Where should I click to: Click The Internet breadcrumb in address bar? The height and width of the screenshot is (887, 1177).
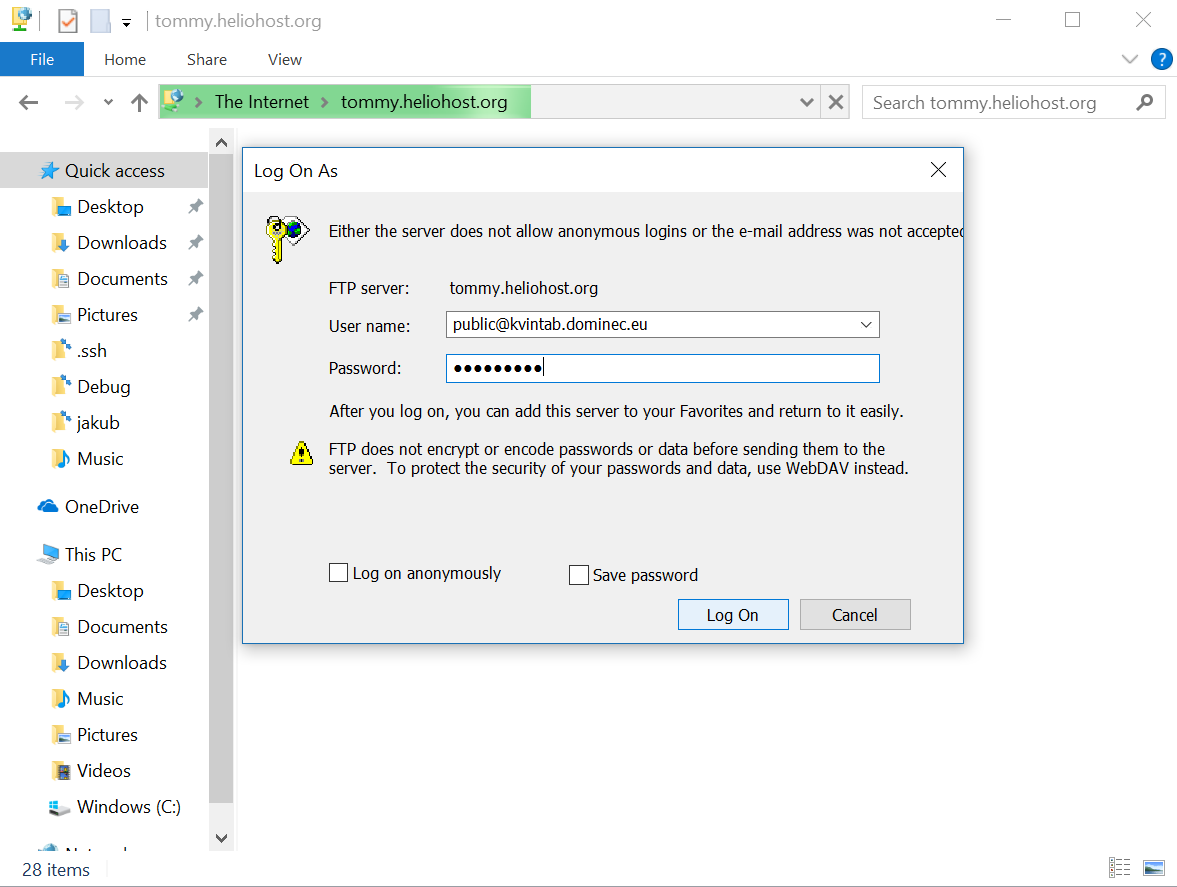tap(261, 102)
